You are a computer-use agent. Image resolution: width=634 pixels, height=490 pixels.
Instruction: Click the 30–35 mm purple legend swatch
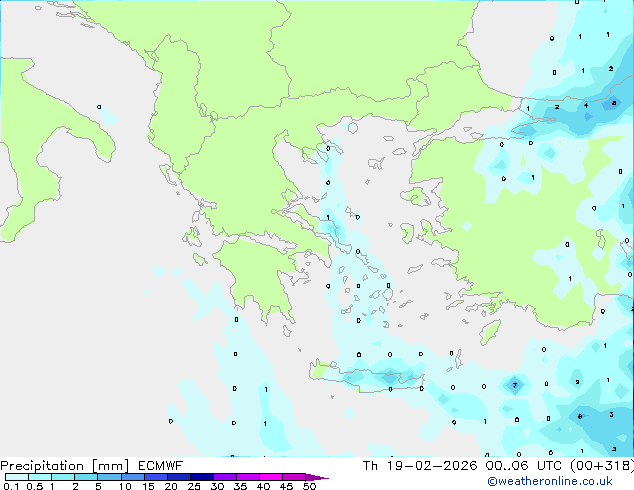point(224,477)
